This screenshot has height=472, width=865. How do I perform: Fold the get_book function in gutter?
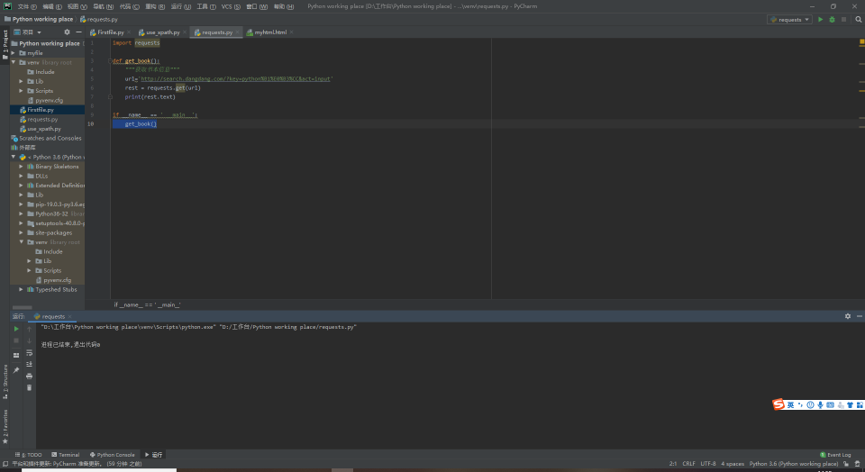tap(110, 61)
